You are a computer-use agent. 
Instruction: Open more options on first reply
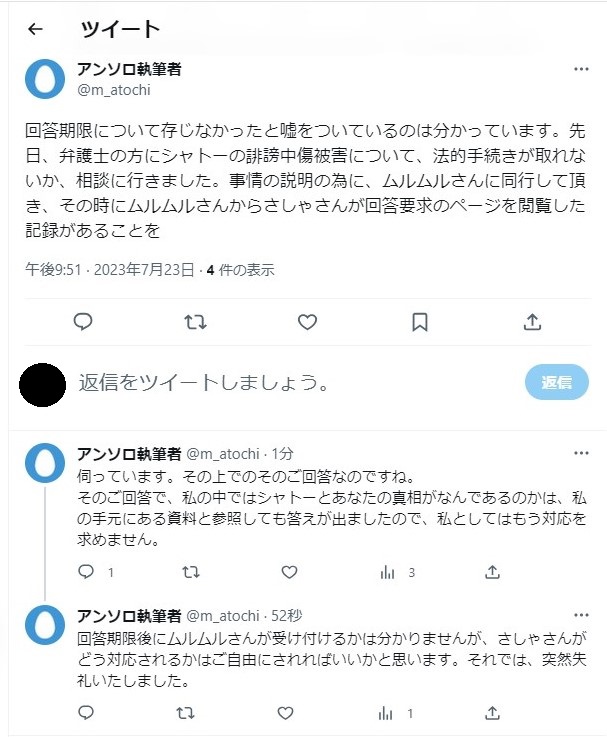click(x=581, y=453)
